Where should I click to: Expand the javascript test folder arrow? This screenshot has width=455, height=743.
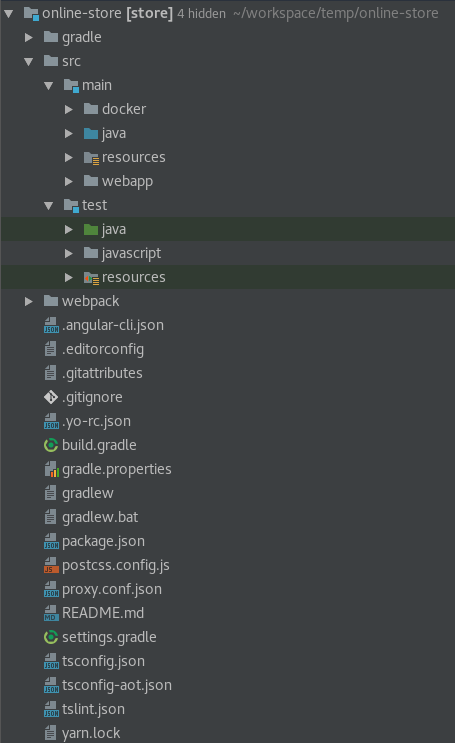pos(69,254)
